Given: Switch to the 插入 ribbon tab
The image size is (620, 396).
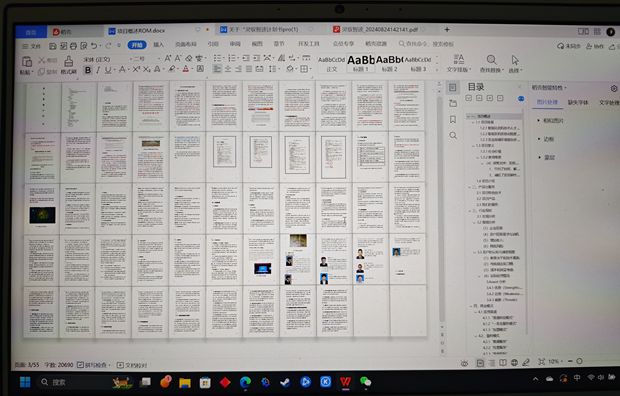Looking at the screenshot, I should coord(159,45).
